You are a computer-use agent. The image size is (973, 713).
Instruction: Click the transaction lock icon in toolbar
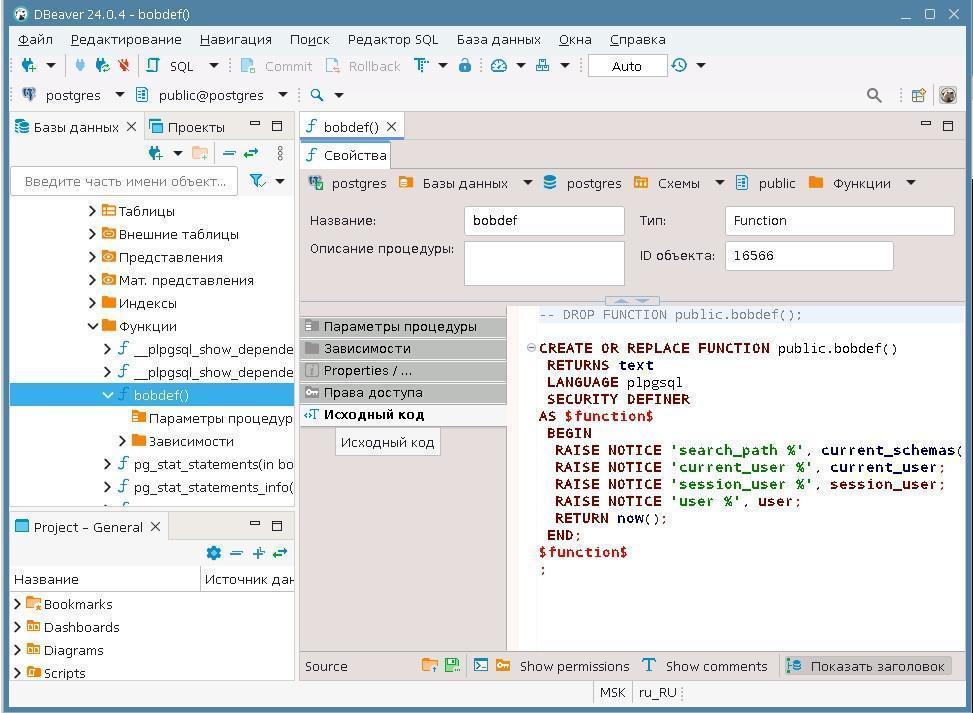tap(465, 66)
